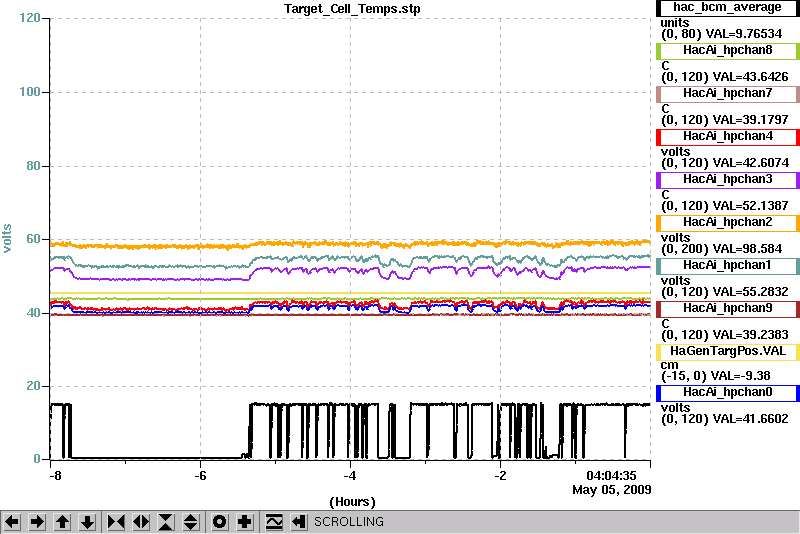800x534 pixels.
Task: Click the -4 x-axis tick label
Action: click(349, 476)
